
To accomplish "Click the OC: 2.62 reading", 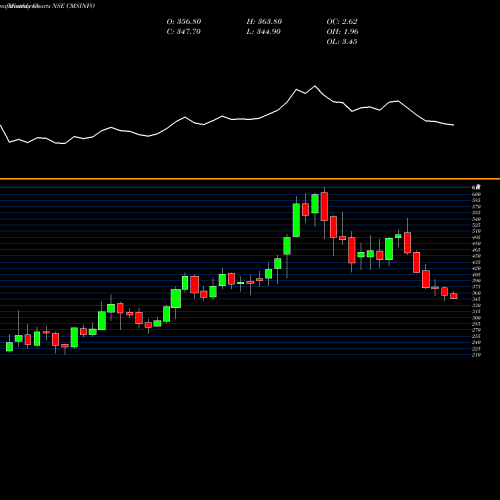I will click(342, 22).
